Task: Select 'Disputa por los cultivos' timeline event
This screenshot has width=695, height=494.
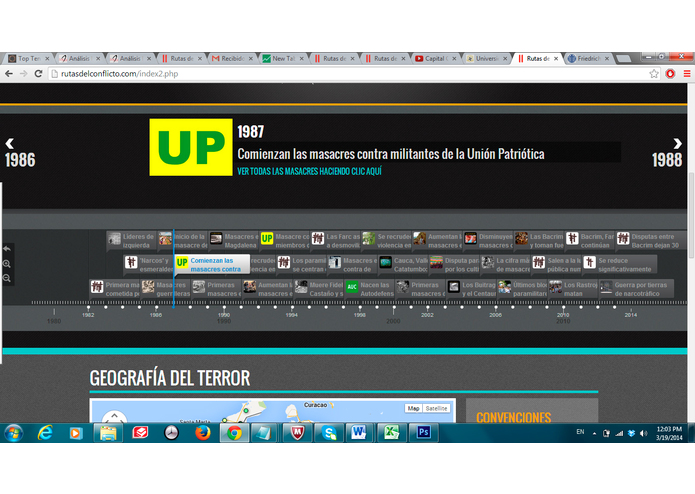Action: 454,265
